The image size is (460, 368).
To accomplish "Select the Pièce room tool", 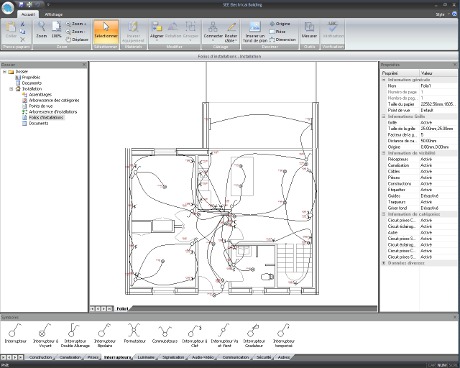I will [277, 32].
